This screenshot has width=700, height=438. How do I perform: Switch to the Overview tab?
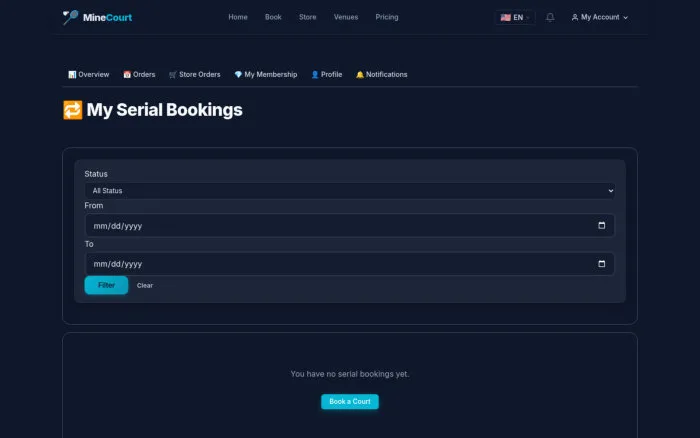tap(88, 75)
